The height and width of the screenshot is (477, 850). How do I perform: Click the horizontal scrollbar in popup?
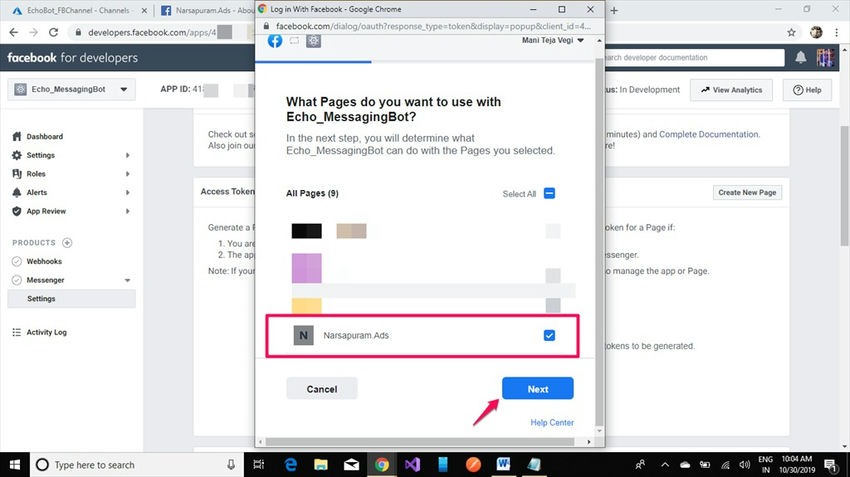pos(420,442)
